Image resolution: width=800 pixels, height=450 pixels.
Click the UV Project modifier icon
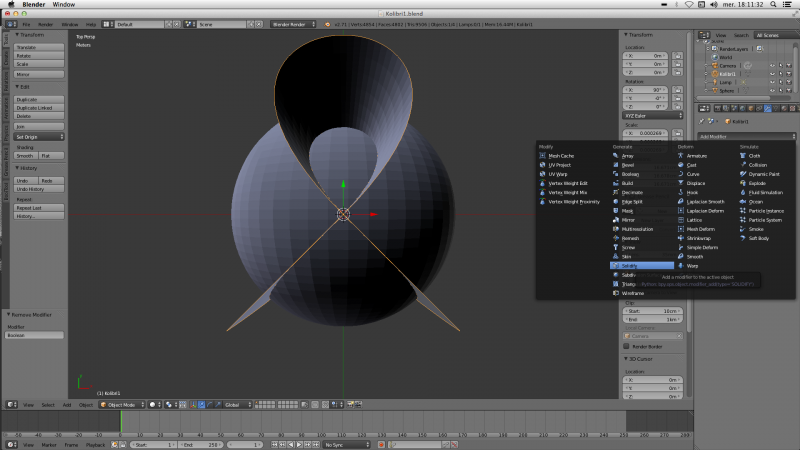point(542,165)
